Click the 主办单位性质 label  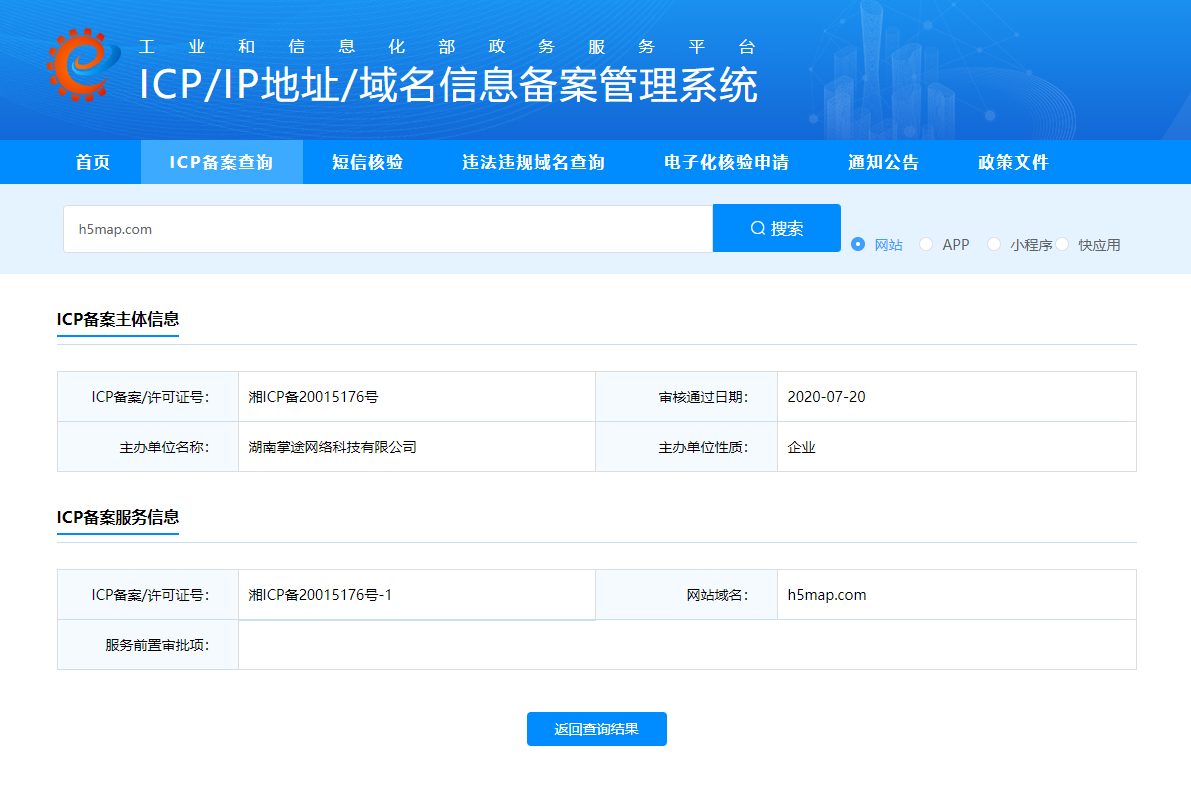point(703,447)
